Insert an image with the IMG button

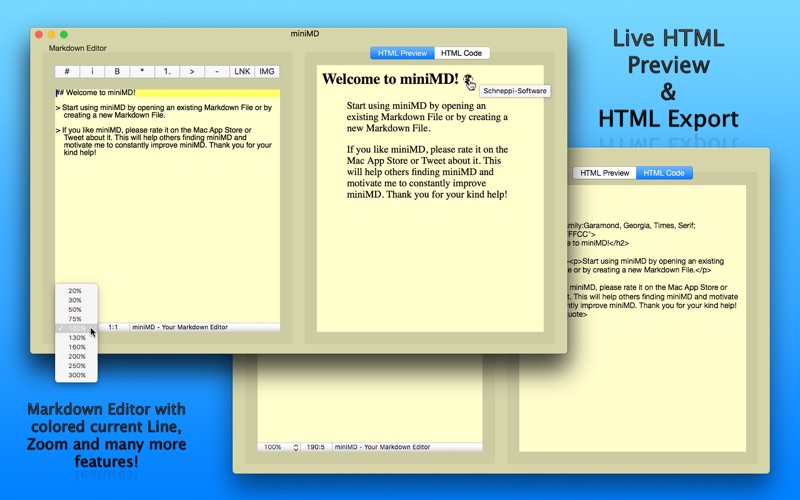[267, 71]
